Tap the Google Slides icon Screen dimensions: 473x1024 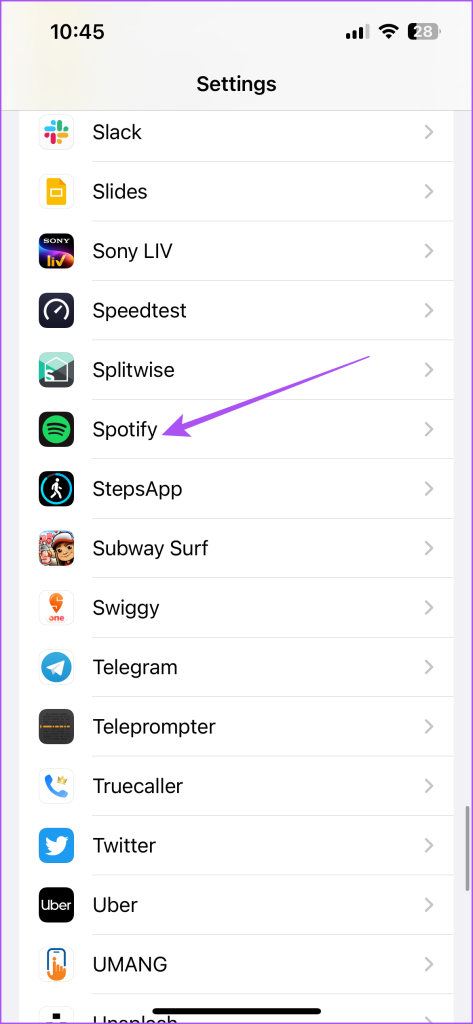click(x=56, y=191)
